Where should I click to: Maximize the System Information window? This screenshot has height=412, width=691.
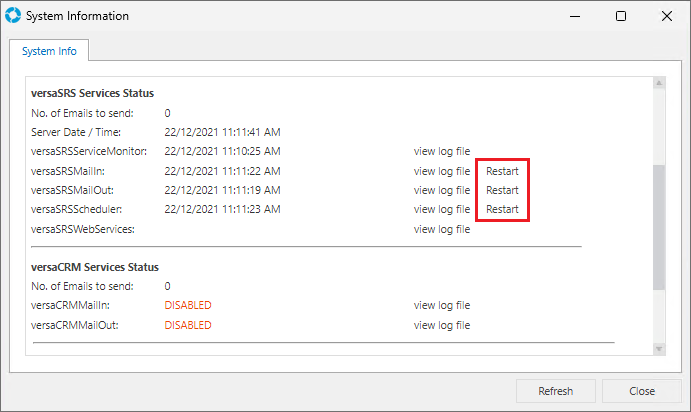[621, 16]
